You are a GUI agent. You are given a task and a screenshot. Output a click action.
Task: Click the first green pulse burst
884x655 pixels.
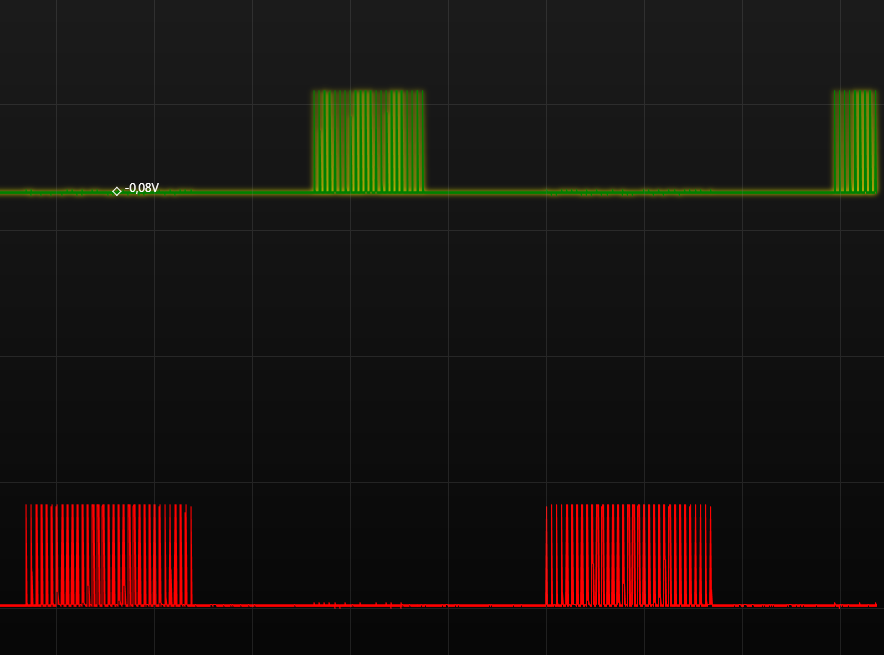[368, 141]
